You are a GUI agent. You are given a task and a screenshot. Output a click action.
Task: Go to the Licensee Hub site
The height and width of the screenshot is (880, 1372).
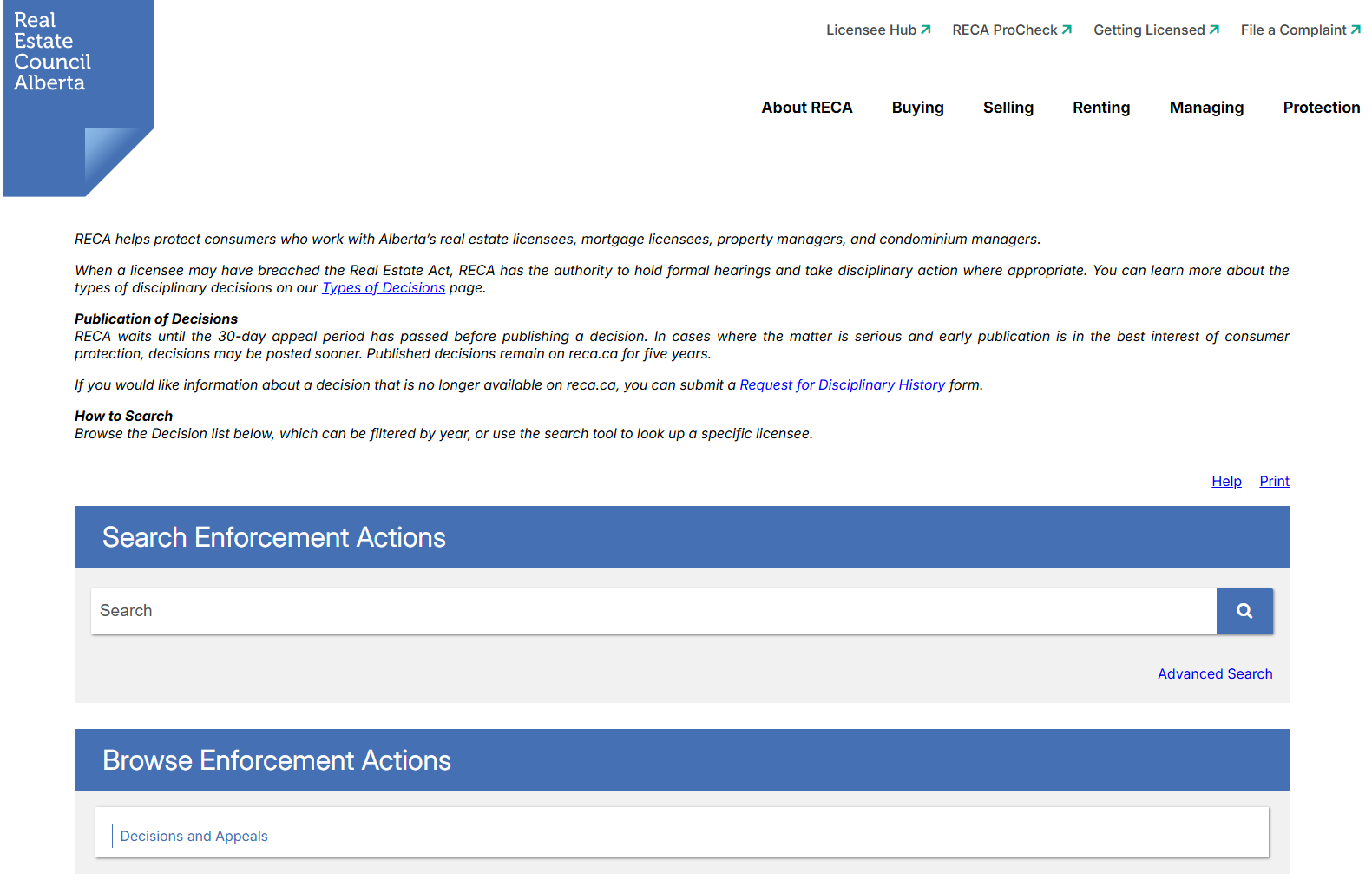tap(870, 30)
